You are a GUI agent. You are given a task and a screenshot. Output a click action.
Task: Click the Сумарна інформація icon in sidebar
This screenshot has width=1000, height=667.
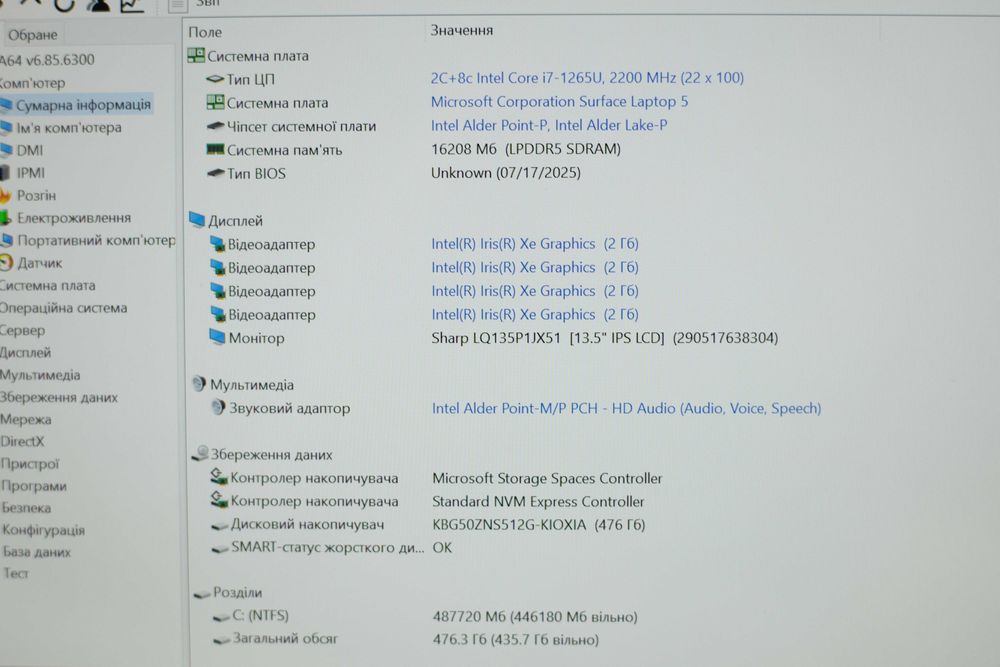click(6, 104)
